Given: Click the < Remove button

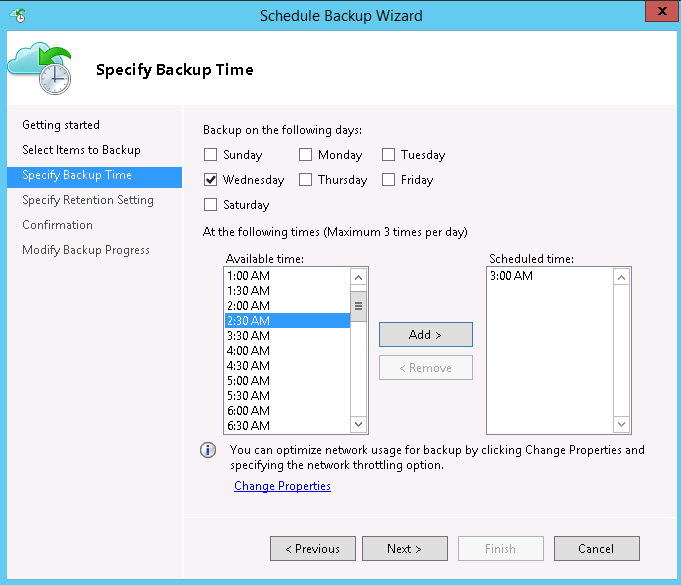Looking at the screenshot, I should pos(426,368).
